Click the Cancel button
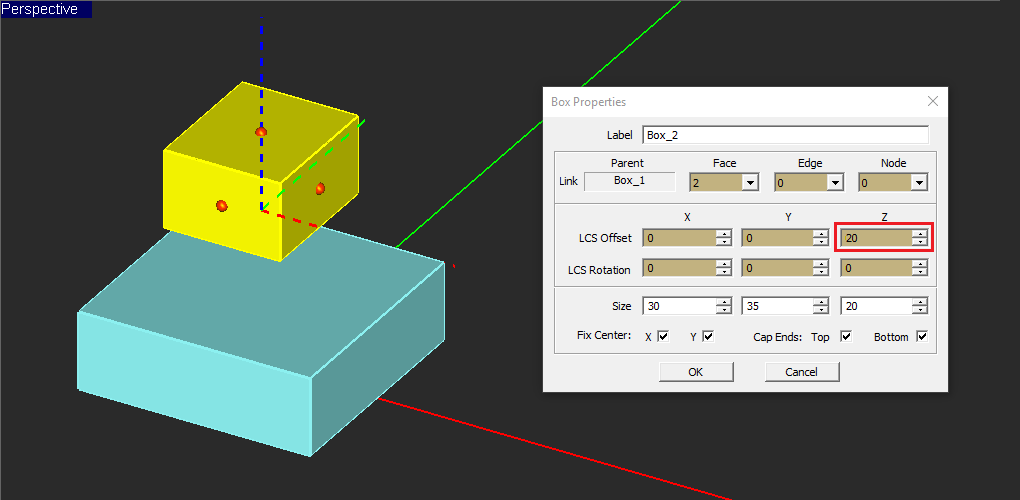 click(801, 372)
